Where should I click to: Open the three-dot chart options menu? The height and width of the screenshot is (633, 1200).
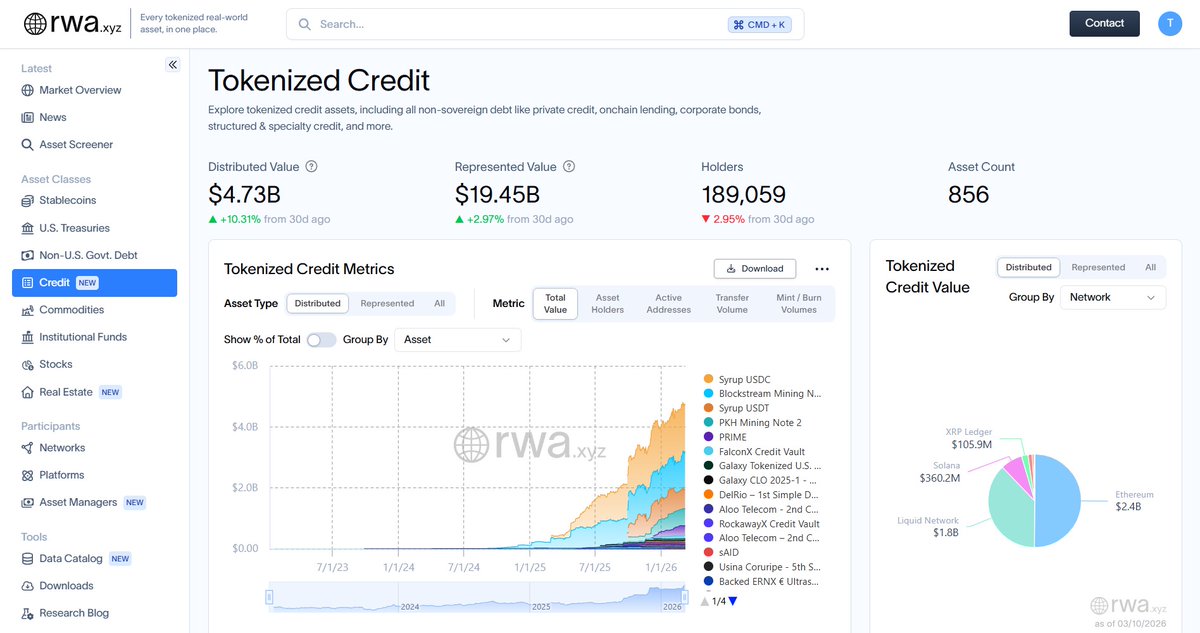(822, 269)
